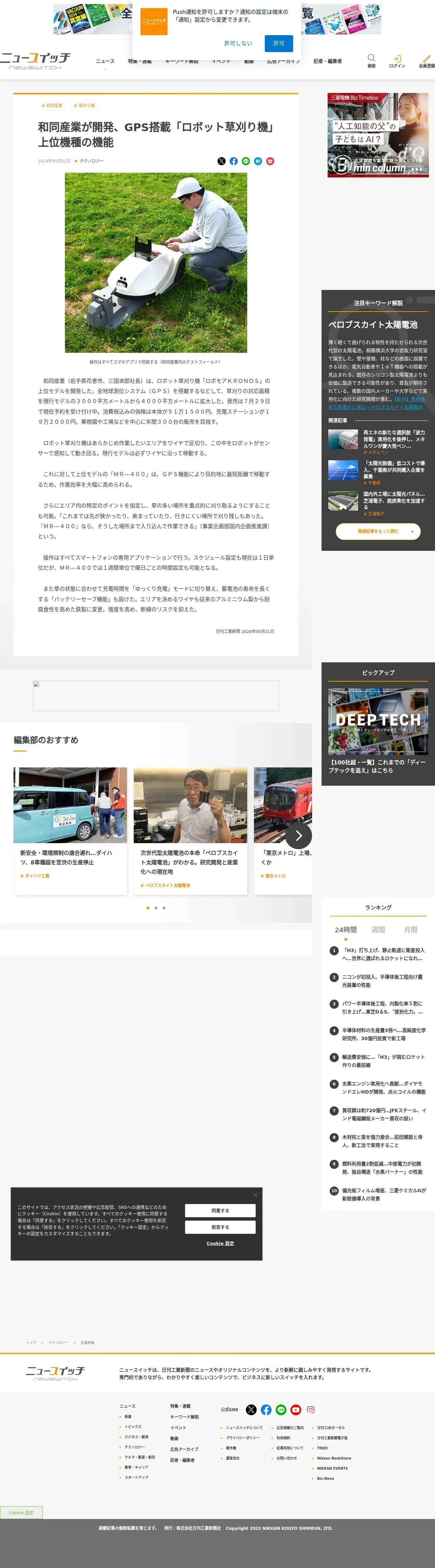The height and width of the screenshot is (1568, 435).
Task: Open Biz-Nova footer link
Action: 326,1478
